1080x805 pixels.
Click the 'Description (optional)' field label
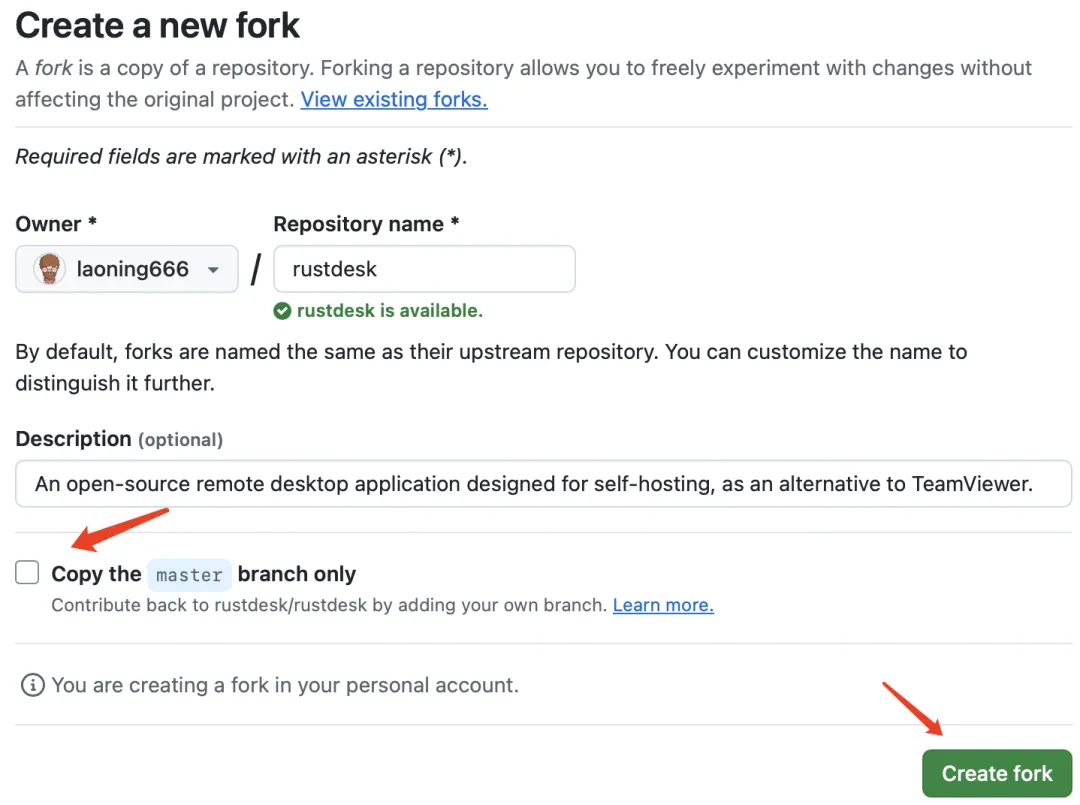tap(119, 439)
